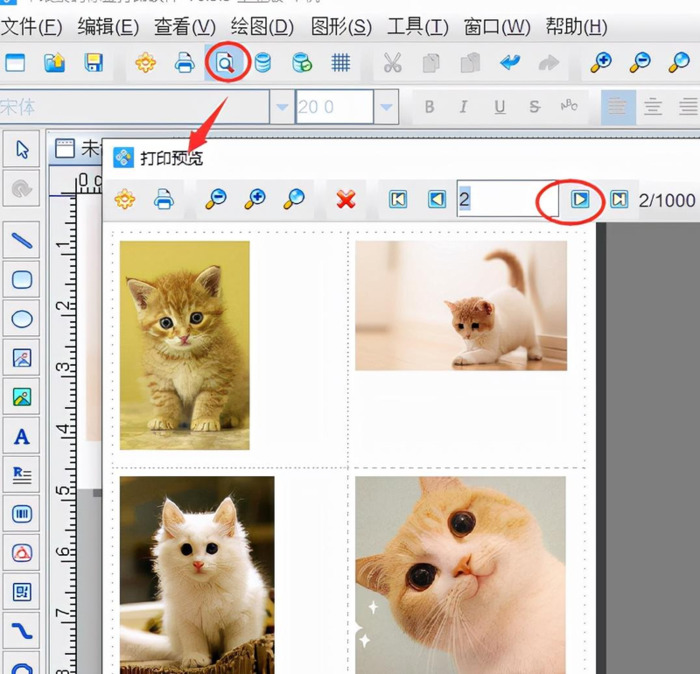Jump to last page in preview
This screenshot has width=700, height=674.
619,200
